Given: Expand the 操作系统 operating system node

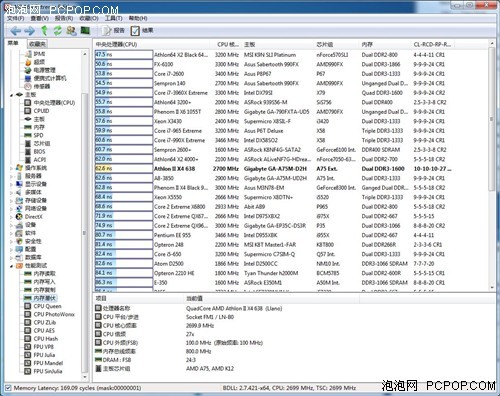Looking at the screenshot, I should (12, 168).
